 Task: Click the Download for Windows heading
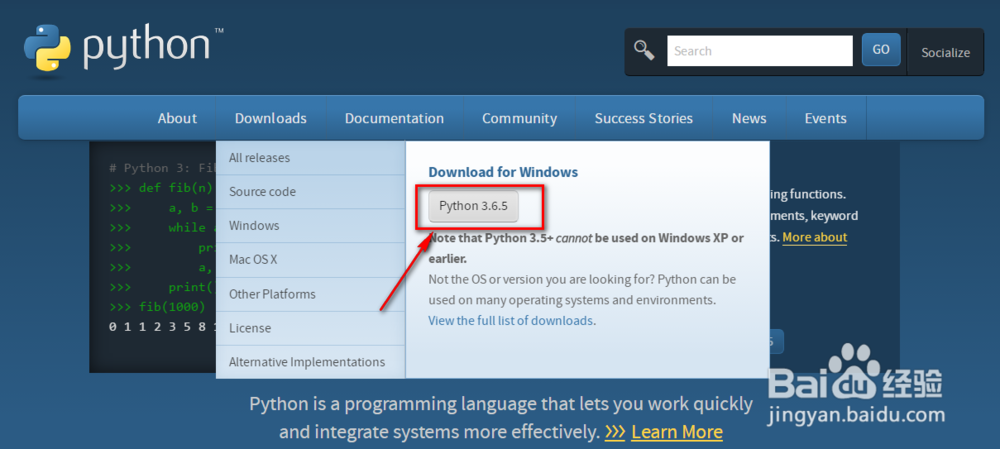coord(503,172)
